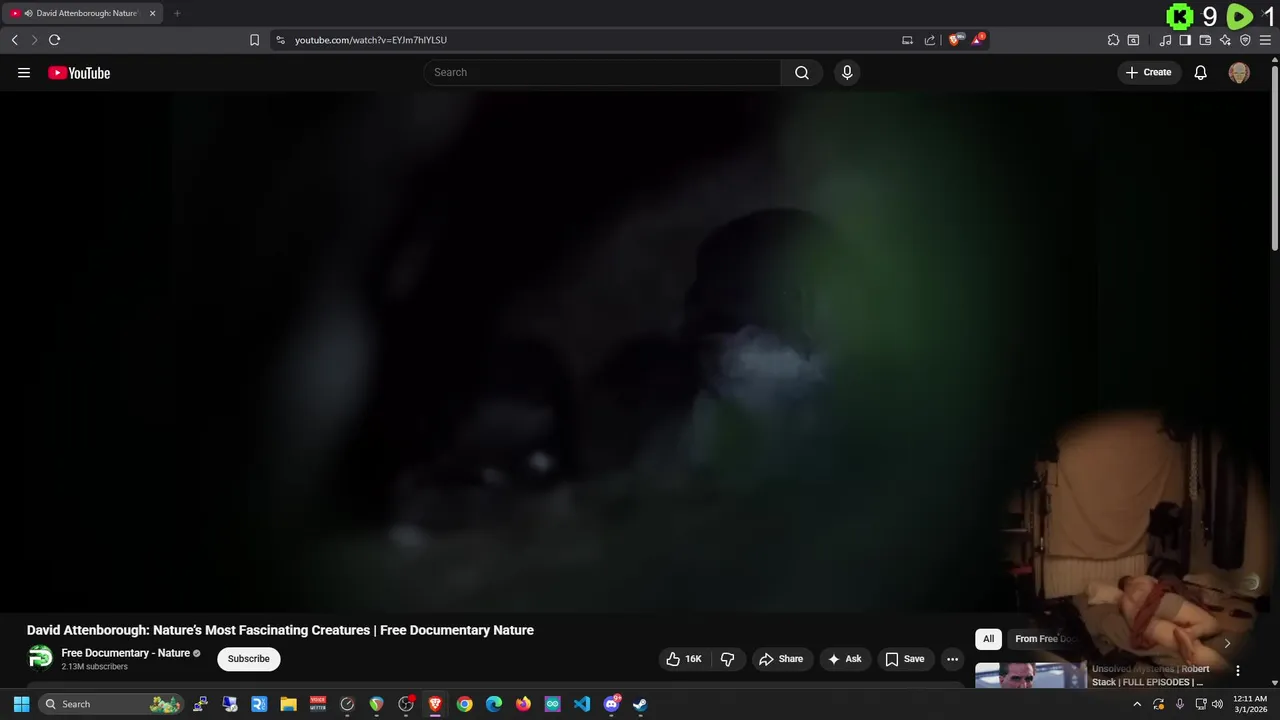The width and height of the screenshot is (1280, 720).
Task: Open Visual Studio Code from the taskbar
Action: pyautogui.click(x=582, y=704)
